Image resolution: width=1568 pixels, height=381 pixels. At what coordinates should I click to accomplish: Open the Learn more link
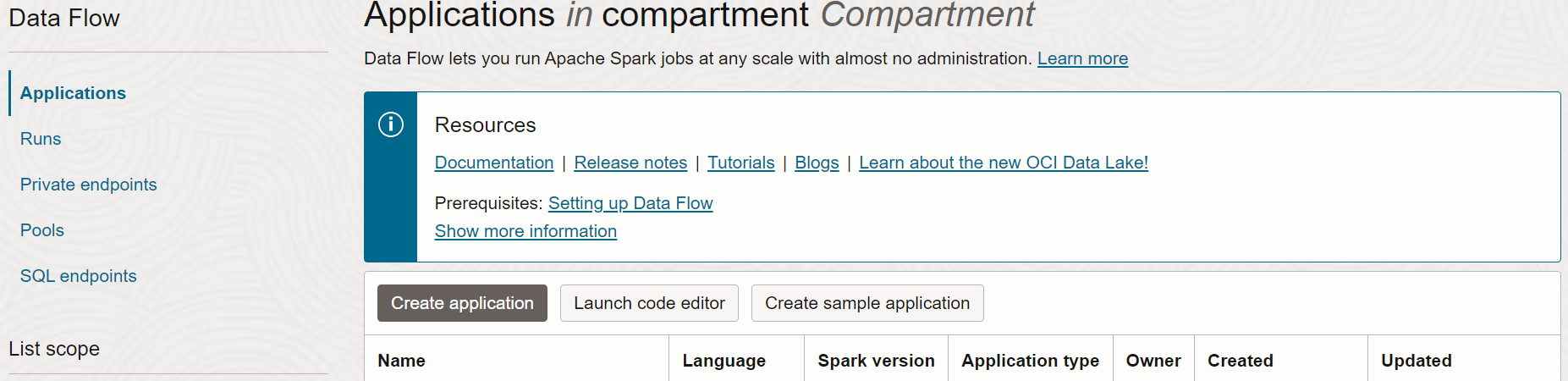(x=1082, y=58)
